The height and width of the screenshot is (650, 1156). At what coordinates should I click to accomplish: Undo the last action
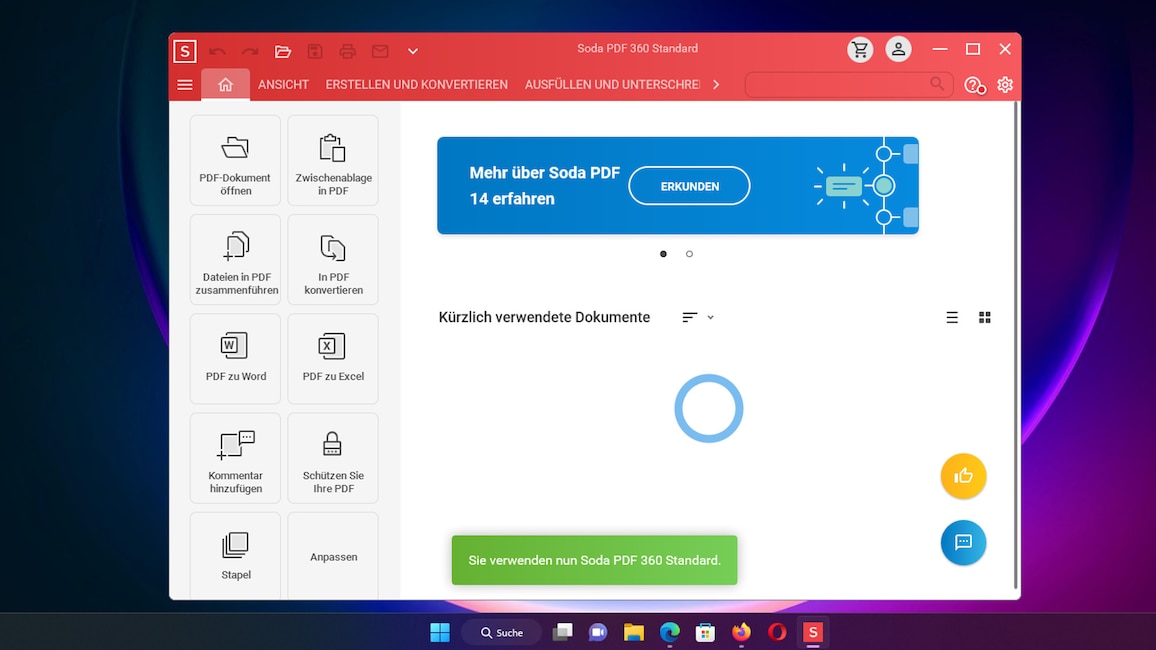point(217,51)
